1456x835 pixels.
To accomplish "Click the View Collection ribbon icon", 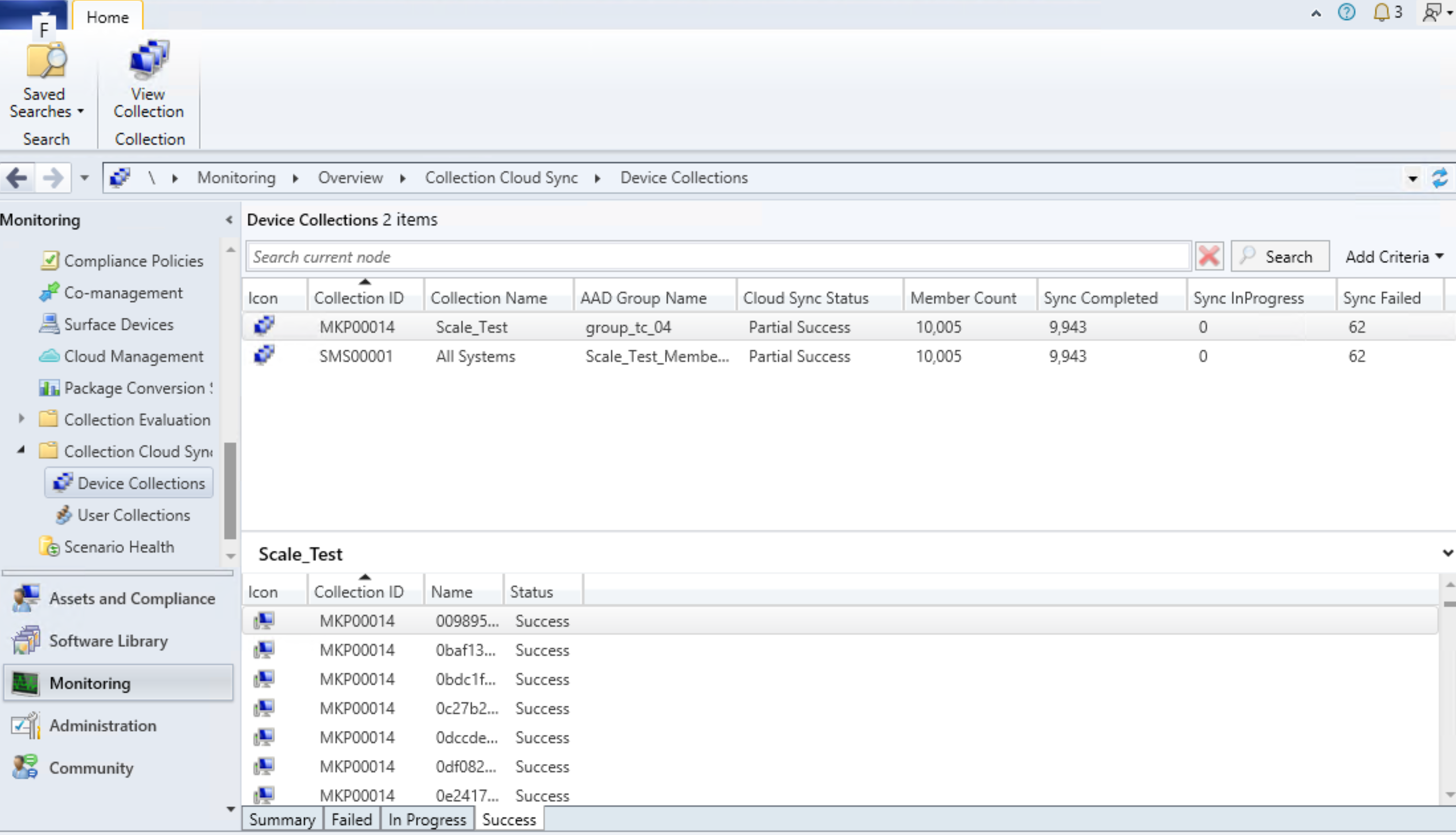I will 149,59.
